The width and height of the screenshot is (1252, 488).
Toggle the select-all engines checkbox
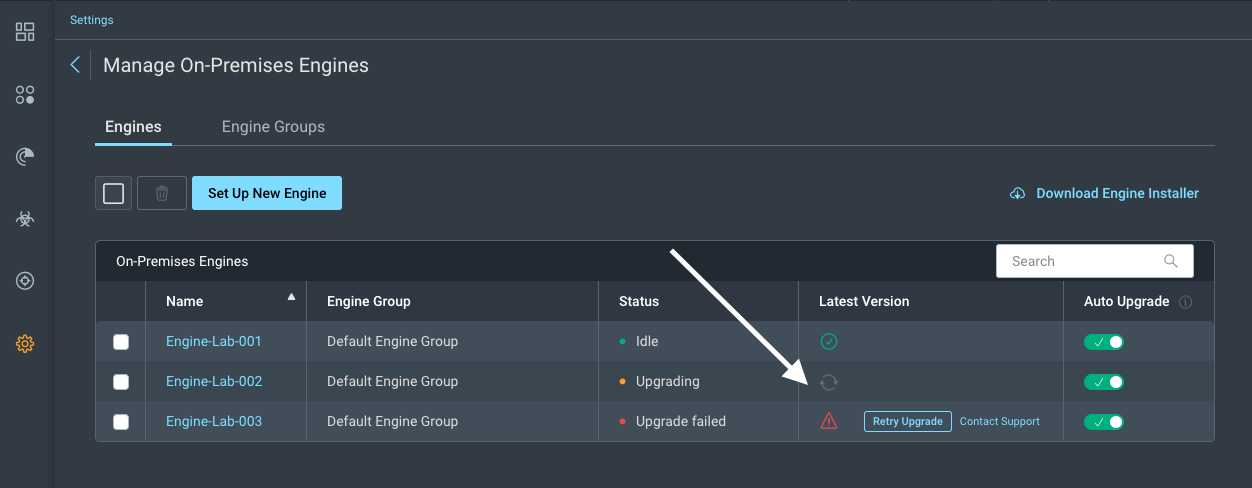pyautogui.click(x=114, y=193)
